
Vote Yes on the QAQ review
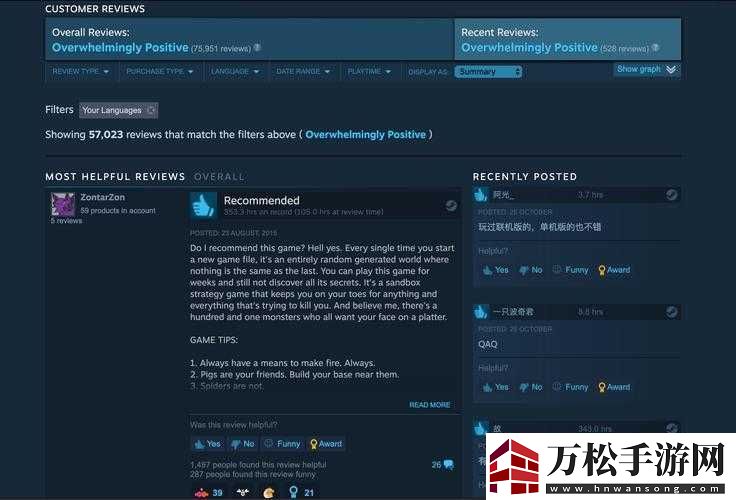(496, 387)
